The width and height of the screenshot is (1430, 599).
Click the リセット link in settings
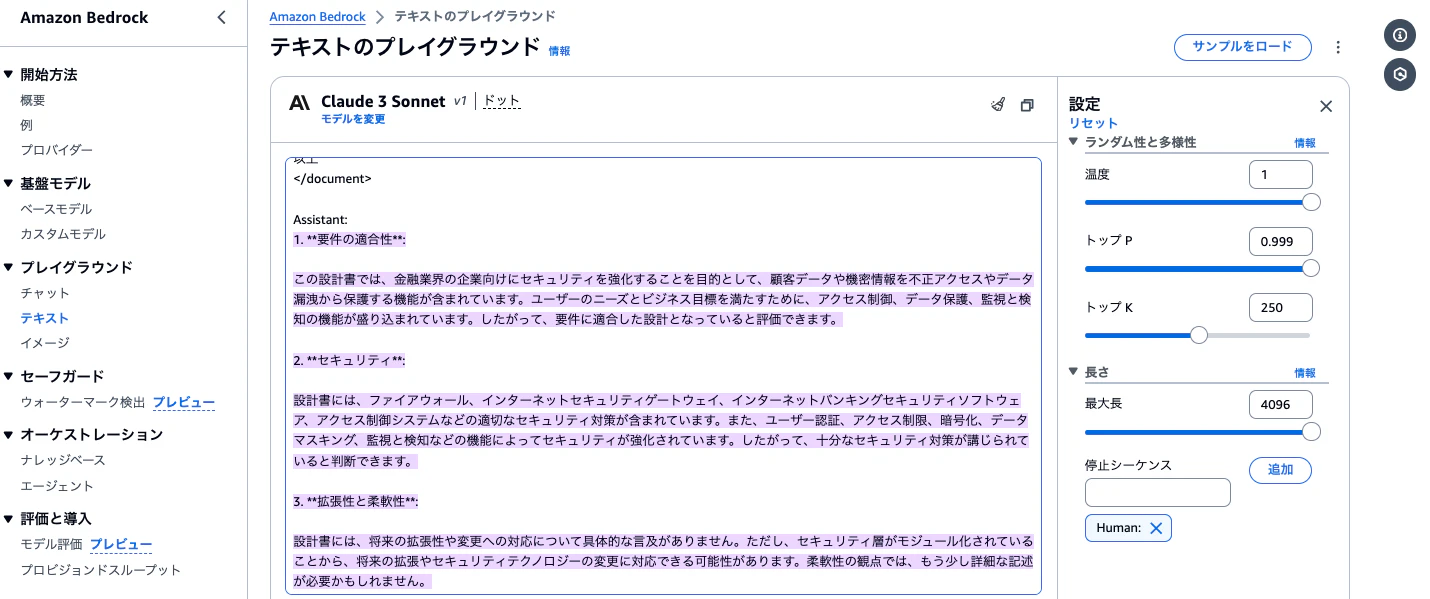pyautogui.click(x=1094, y=123)
